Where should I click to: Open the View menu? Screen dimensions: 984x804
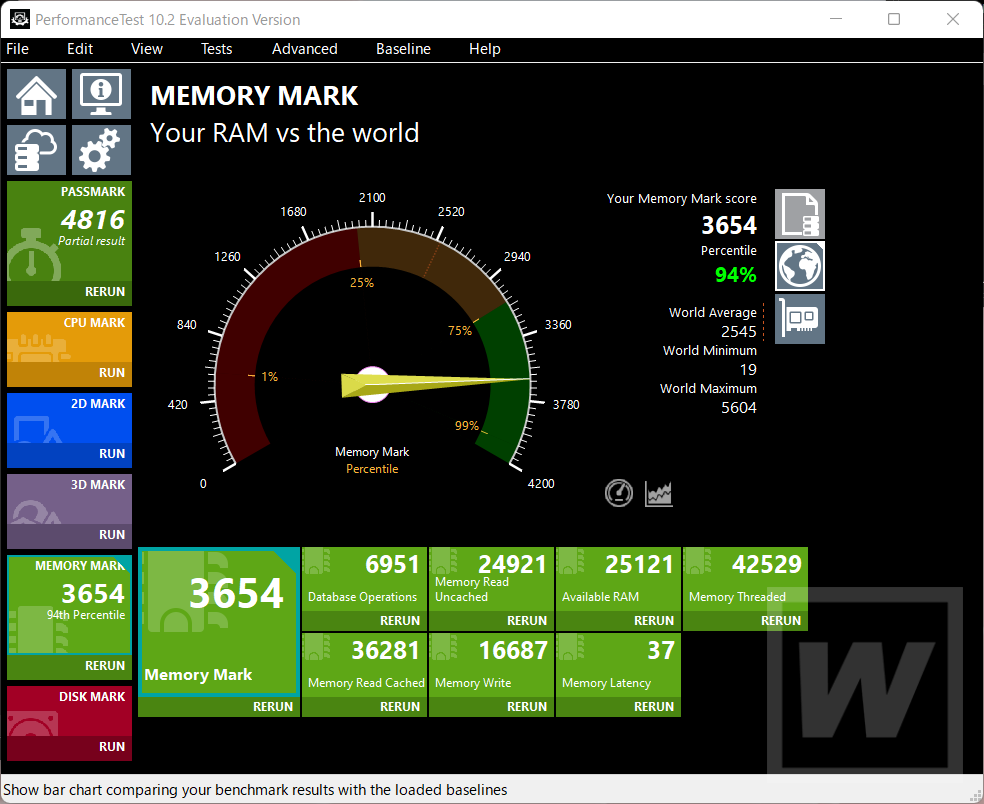[147, 49]
